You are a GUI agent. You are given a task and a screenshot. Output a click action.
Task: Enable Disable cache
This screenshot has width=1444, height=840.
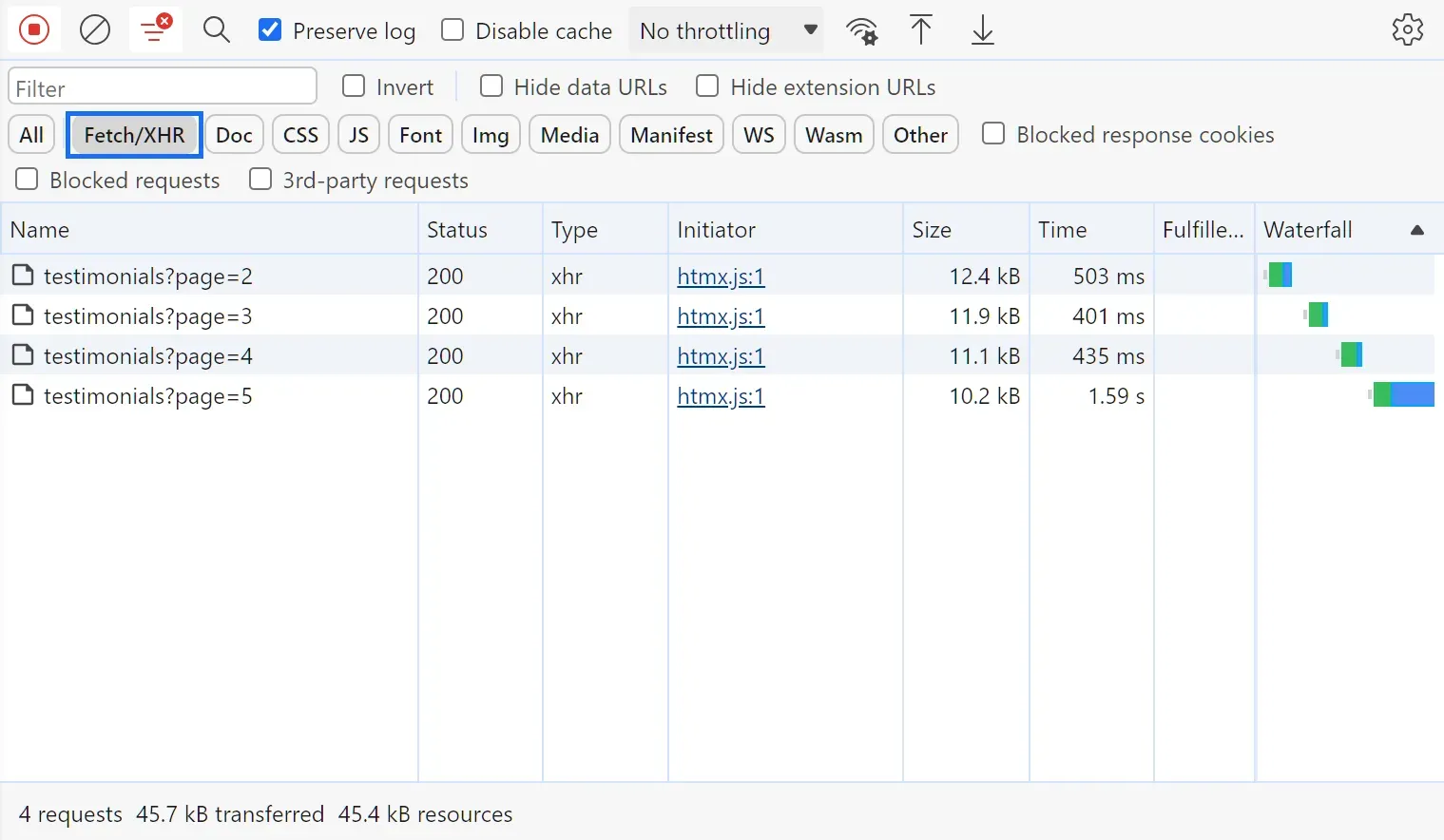click(x=452, y=29)
